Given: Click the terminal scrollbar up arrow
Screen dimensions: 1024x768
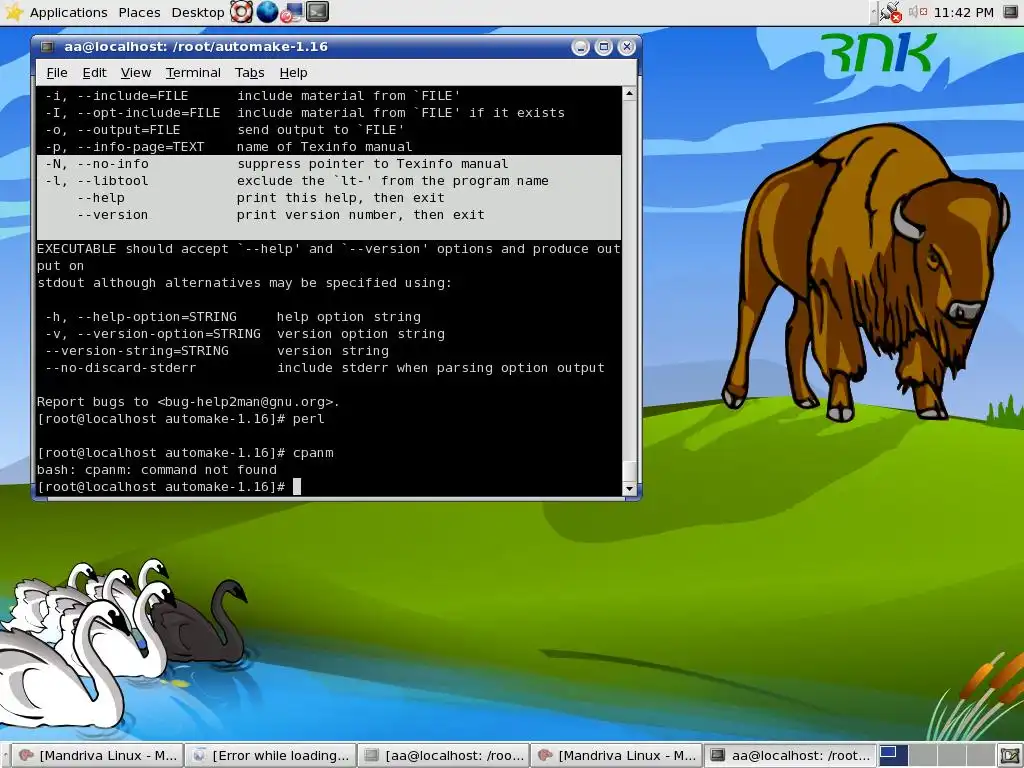Looking at the screenshot, I should [630, 93].
